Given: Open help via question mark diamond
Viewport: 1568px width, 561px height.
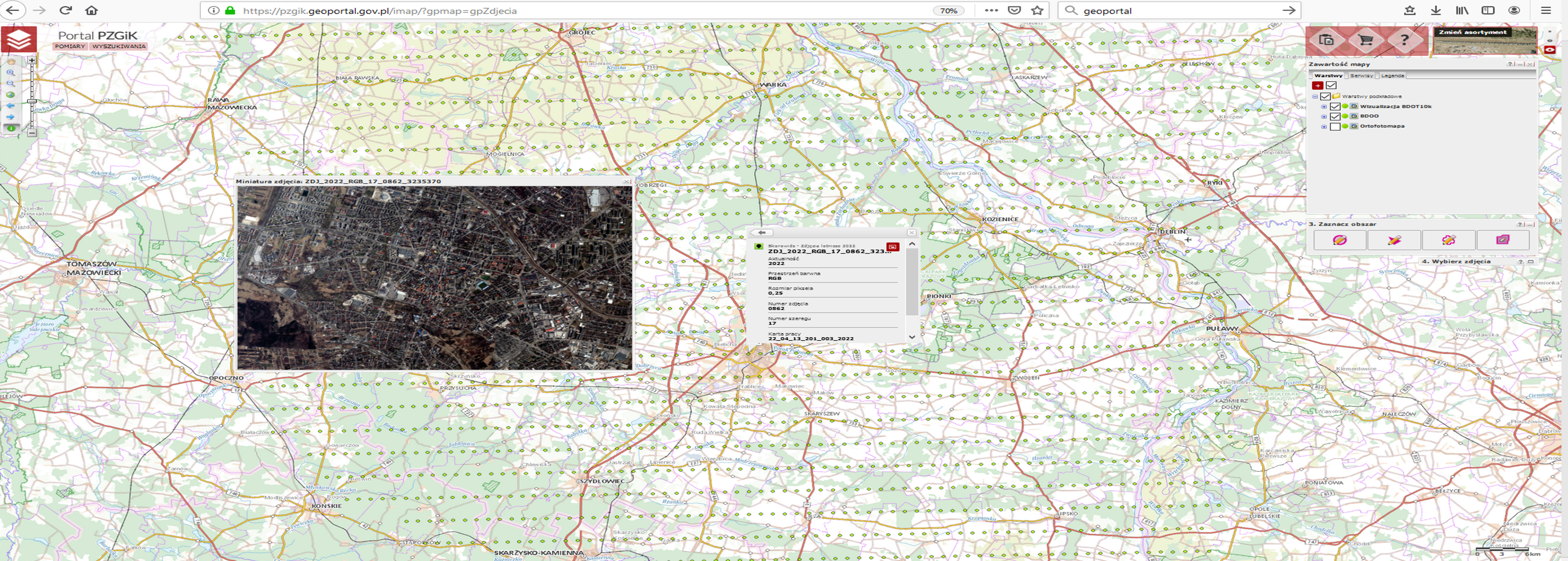Looking at the screenshot, I should (1404, 41).
